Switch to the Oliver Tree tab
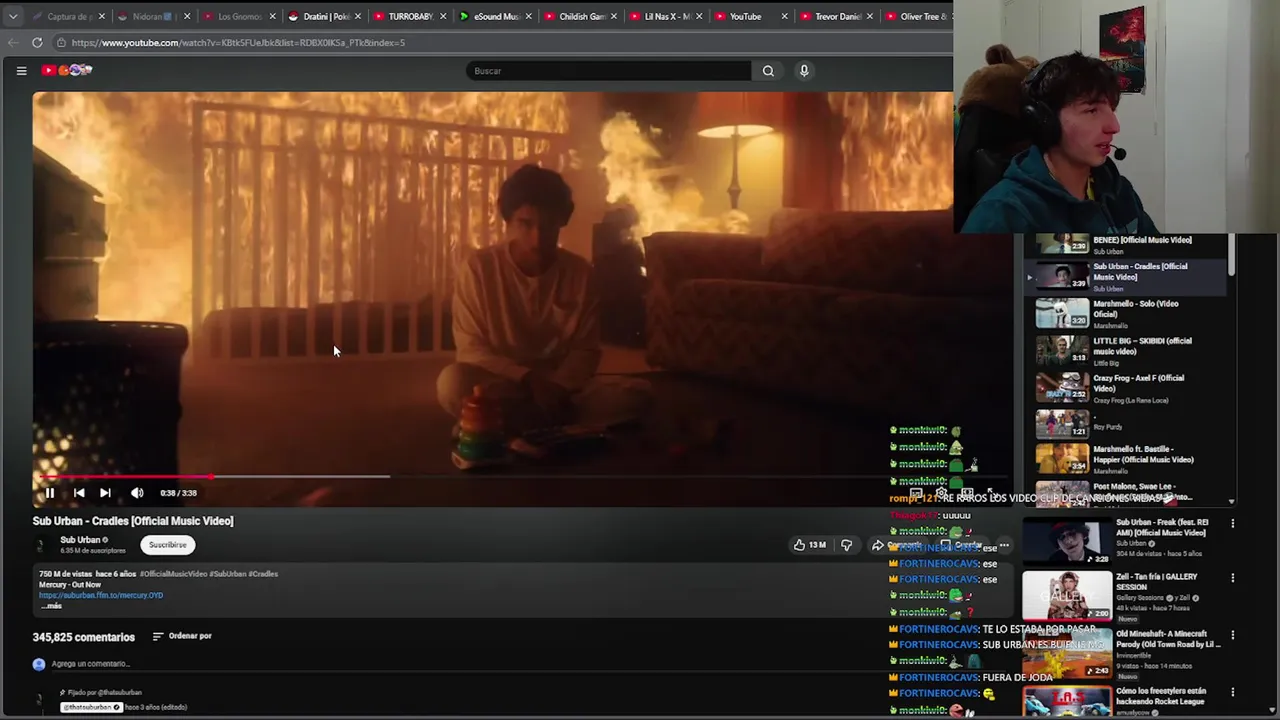 point(916,16)
